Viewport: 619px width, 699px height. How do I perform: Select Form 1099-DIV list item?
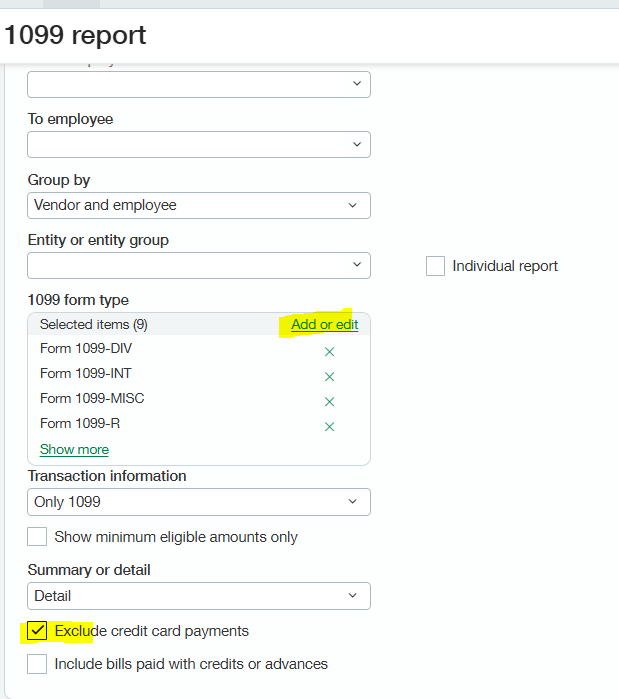[86, 348]
